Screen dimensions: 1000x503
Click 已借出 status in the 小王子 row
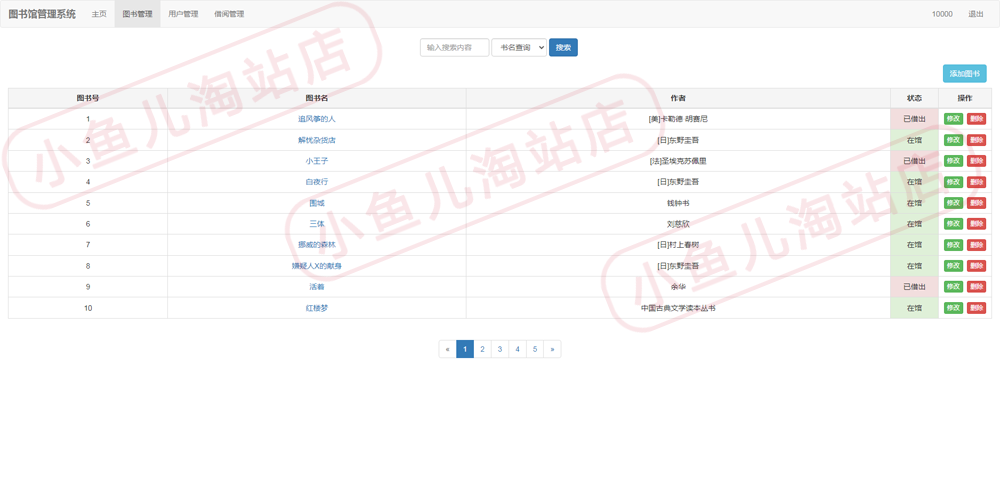915,161
